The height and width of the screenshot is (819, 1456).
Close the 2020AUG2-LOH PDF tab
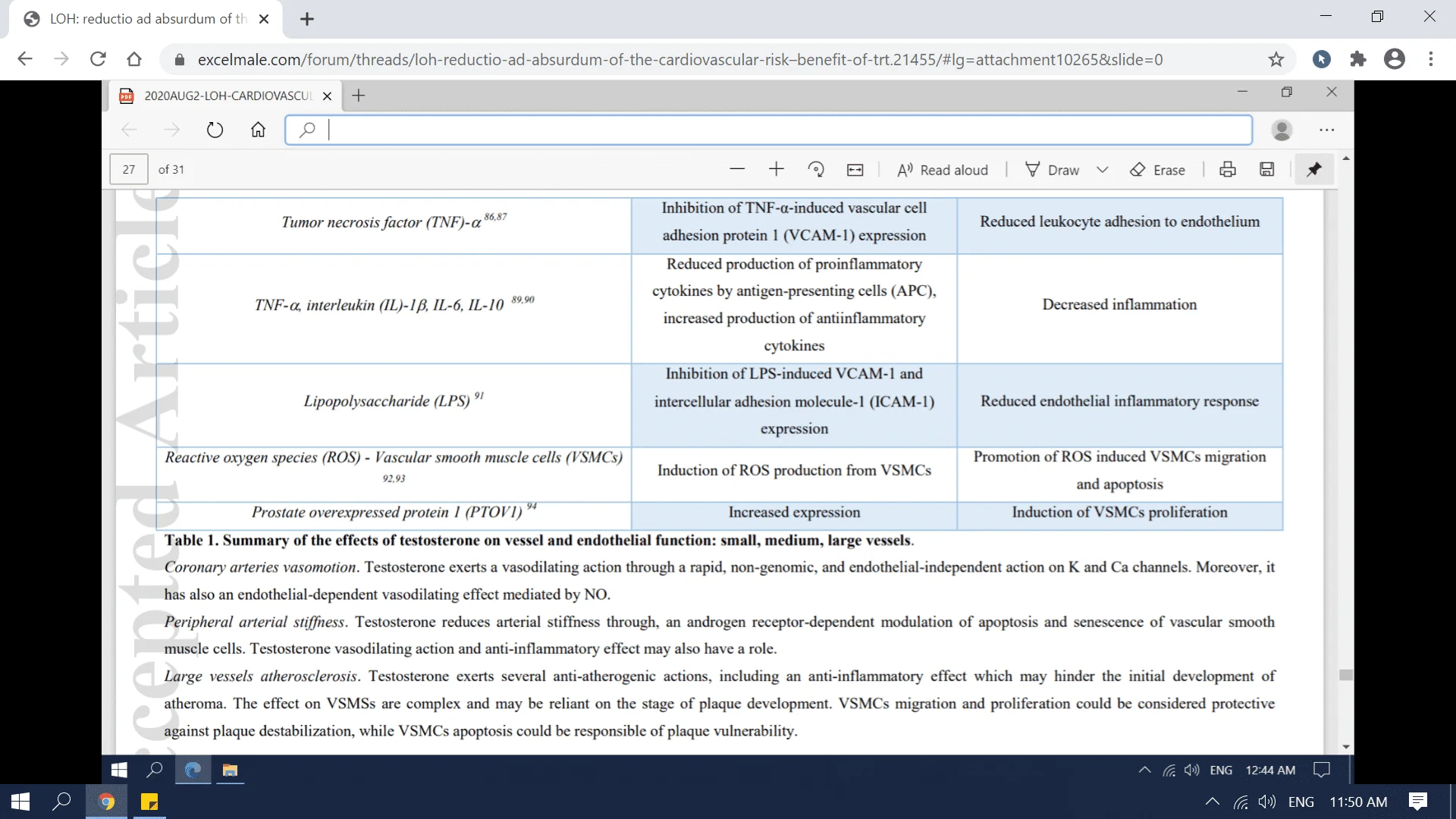click(x=327, y=96)
